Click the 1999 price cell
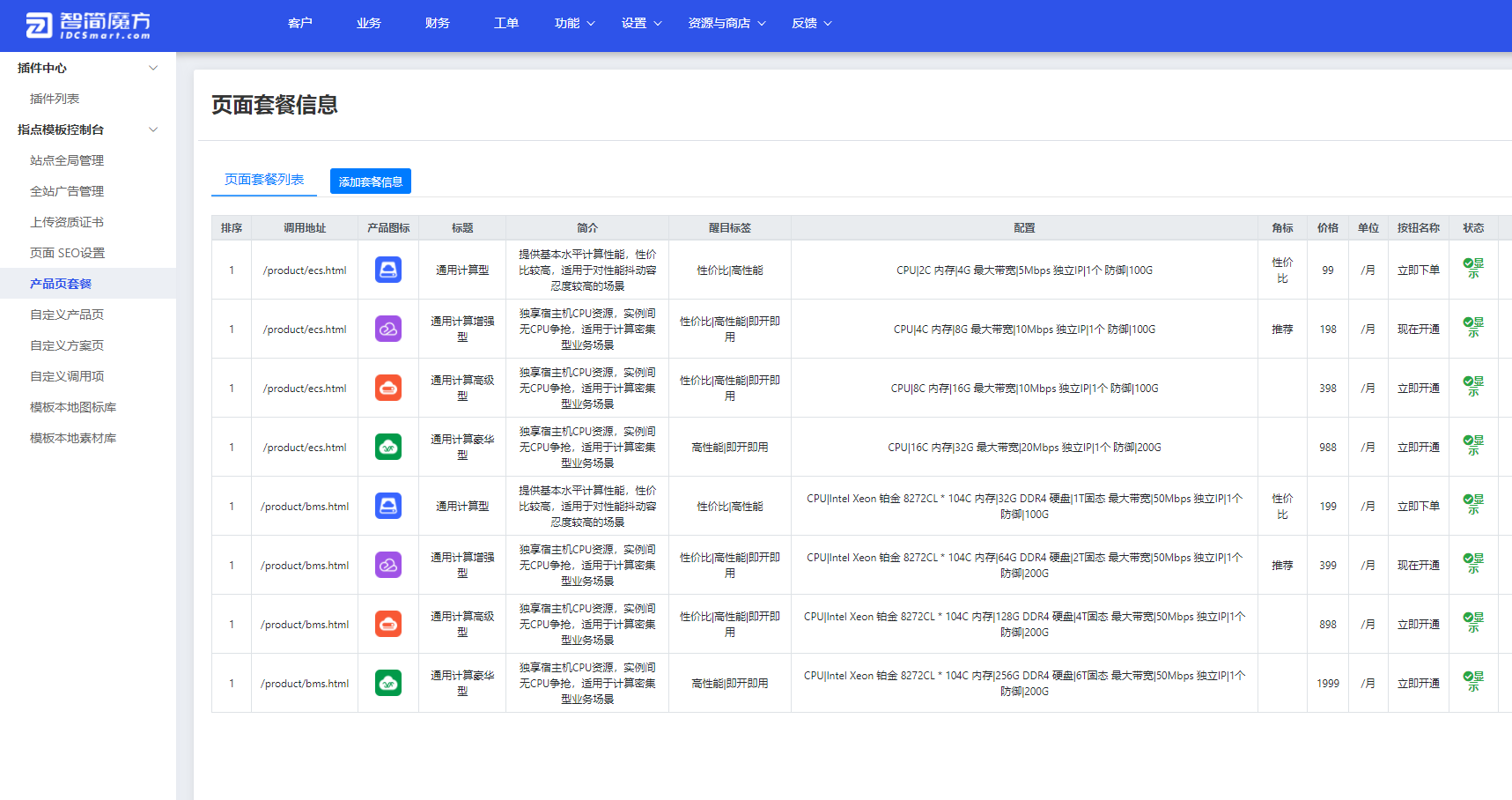 1328,683
